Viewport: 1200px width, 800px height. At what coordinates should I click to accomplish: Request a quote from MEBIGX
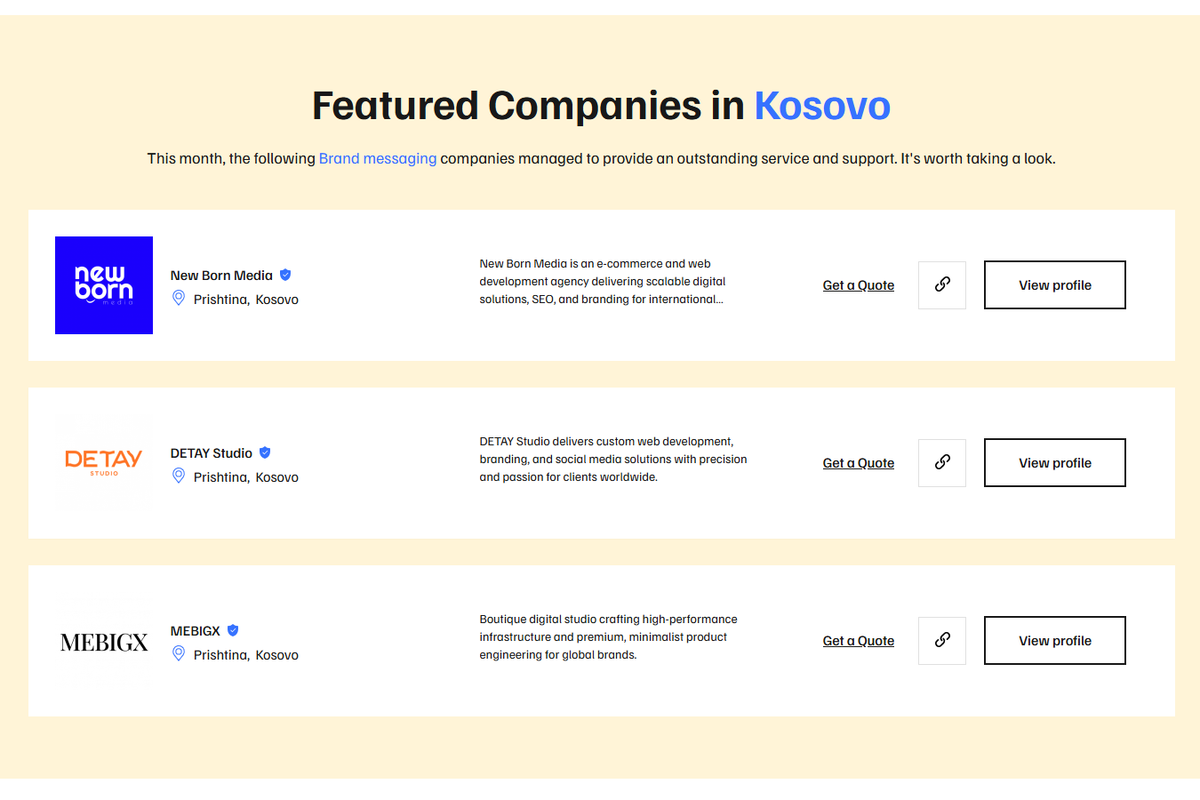tap(858, 640)
